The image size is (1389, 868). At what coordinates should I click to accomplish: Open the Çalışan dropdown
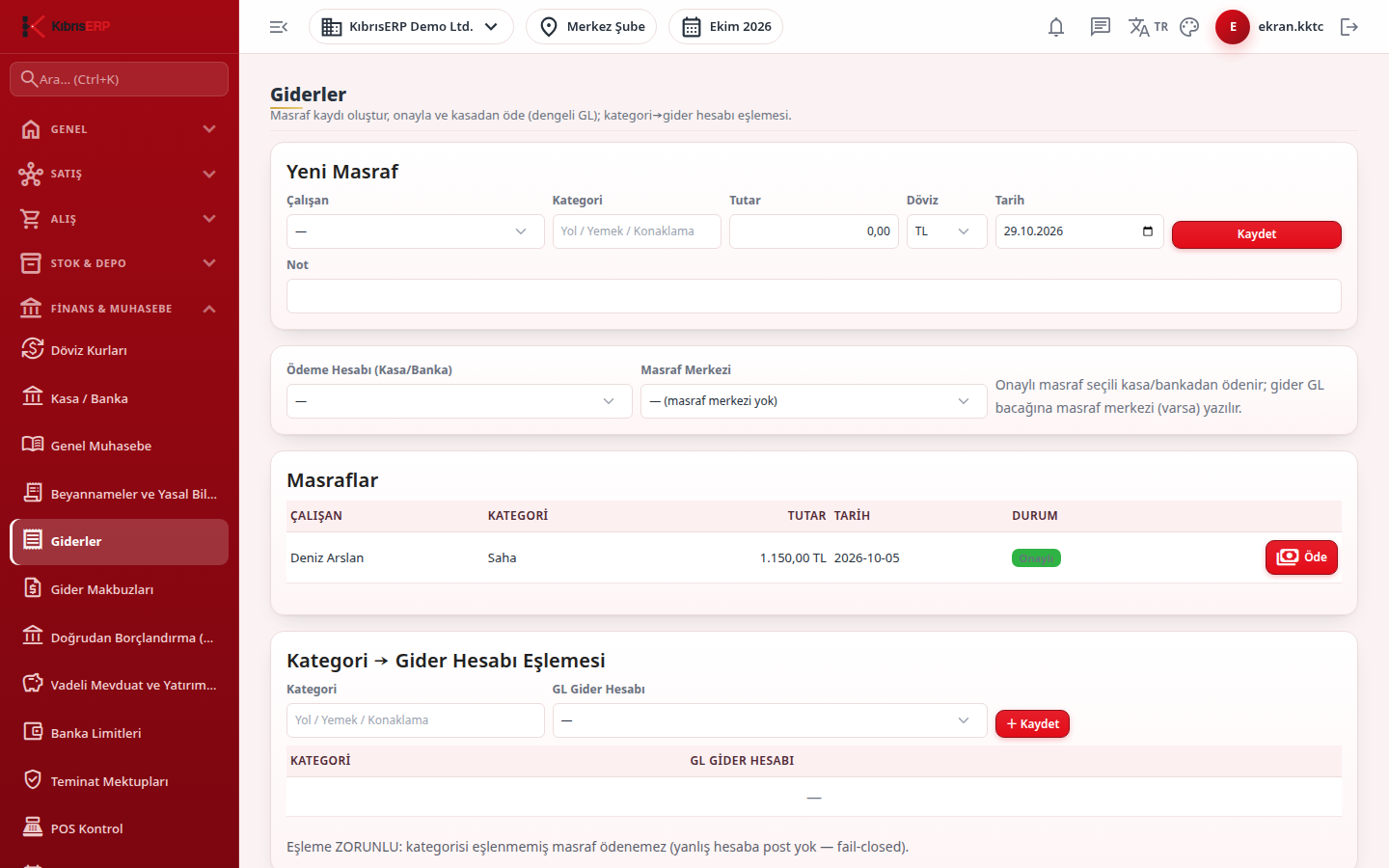coord(415,231)
